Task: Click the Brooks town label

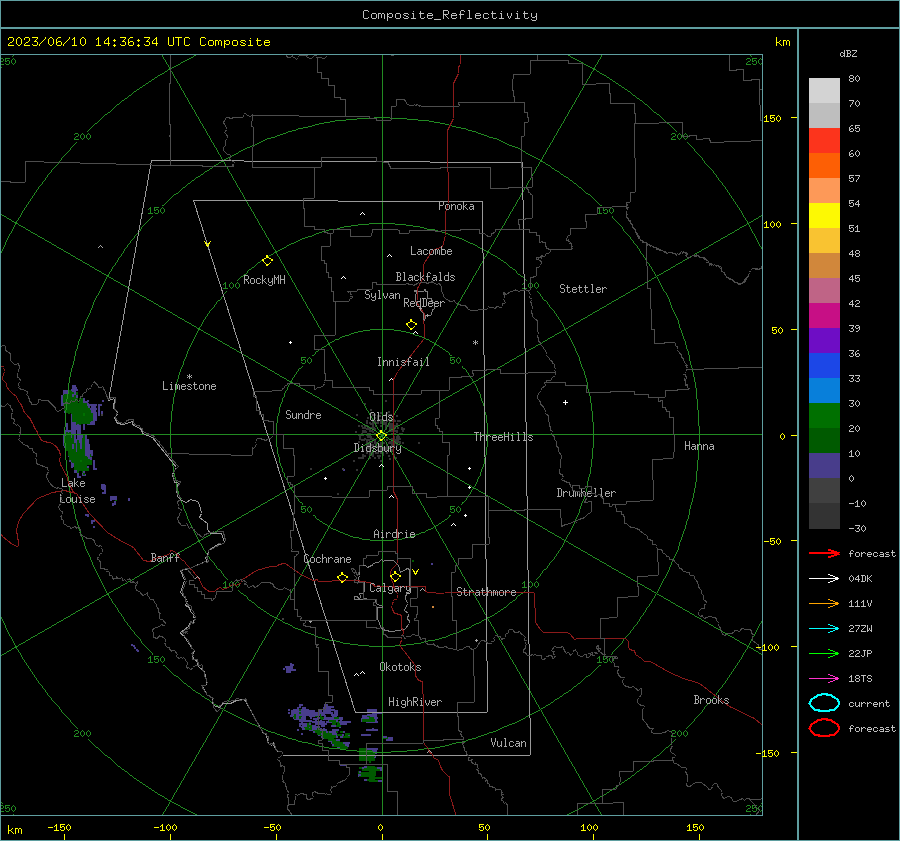Action: pos(711,700)
